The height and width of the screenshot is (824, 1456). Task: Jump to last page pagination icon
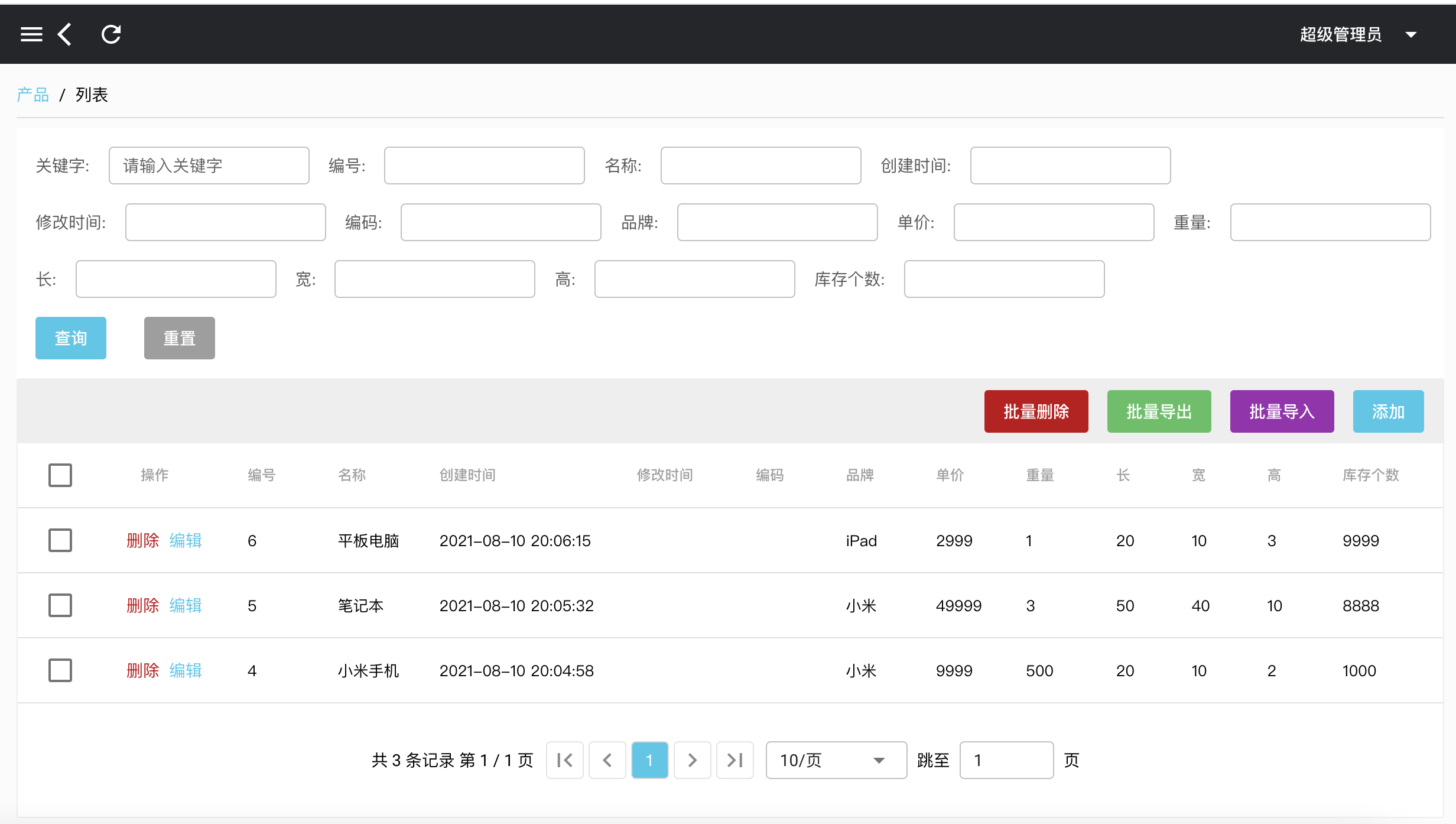(x=734, y=760)
